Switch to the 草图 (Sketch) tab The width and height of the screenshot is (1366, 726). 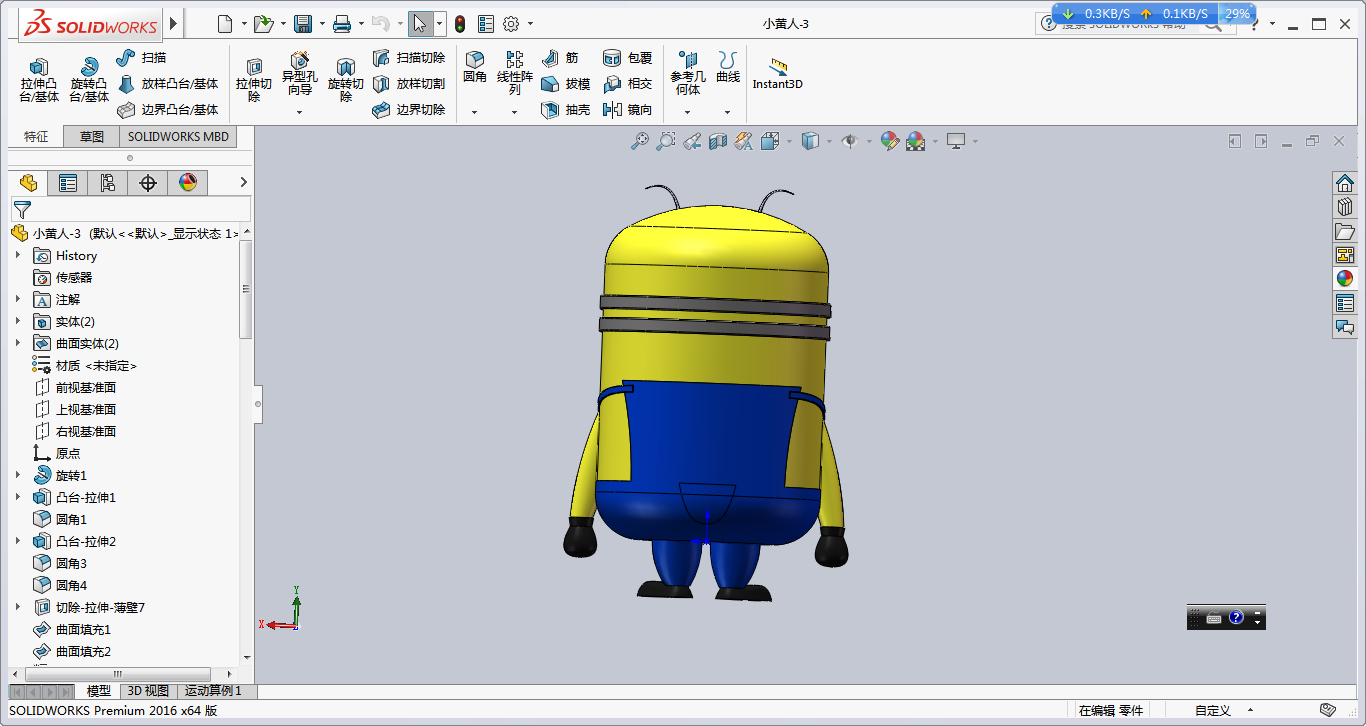pyautogui.click(x=92, y=137)
